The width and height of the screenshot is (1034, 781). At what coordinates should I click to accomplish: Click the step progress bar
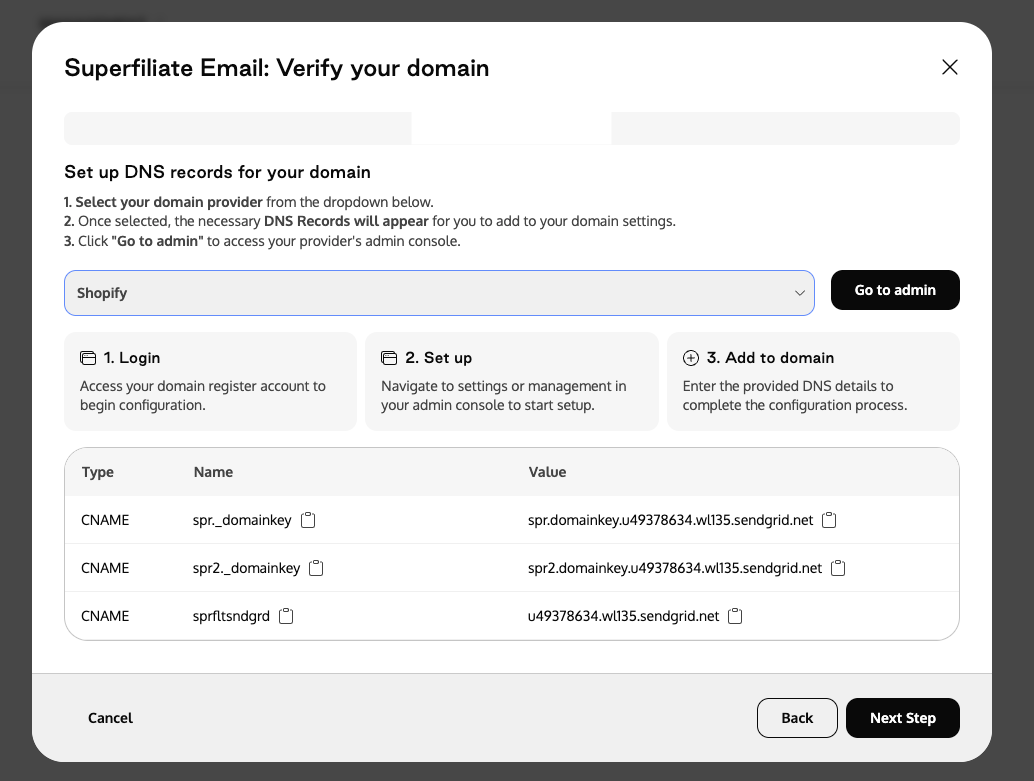[512, 128]
